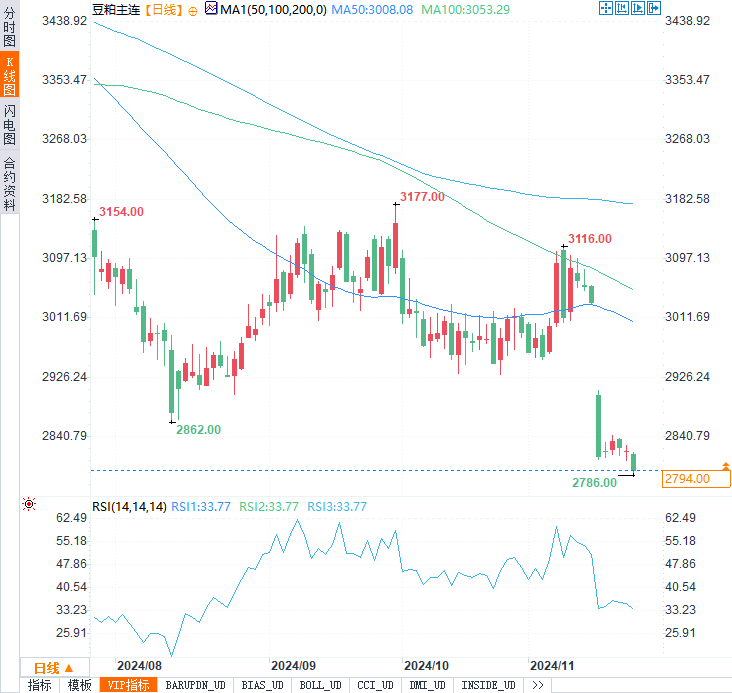Viewport: 732px width, 693px height.
Task: Apply the INSIDE_UD indicator
Action: point(488,685)
